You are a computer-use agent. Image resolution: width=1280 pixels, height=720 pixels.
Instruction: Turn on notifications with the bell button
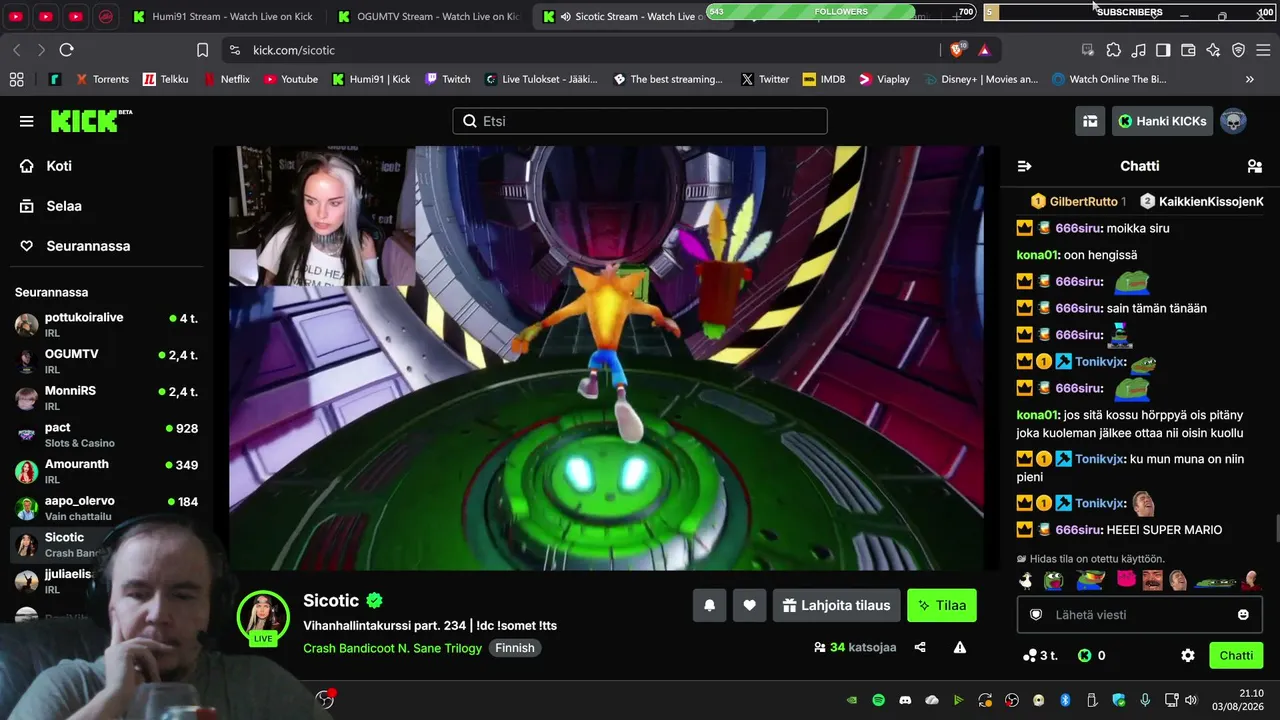pos(710,605)
